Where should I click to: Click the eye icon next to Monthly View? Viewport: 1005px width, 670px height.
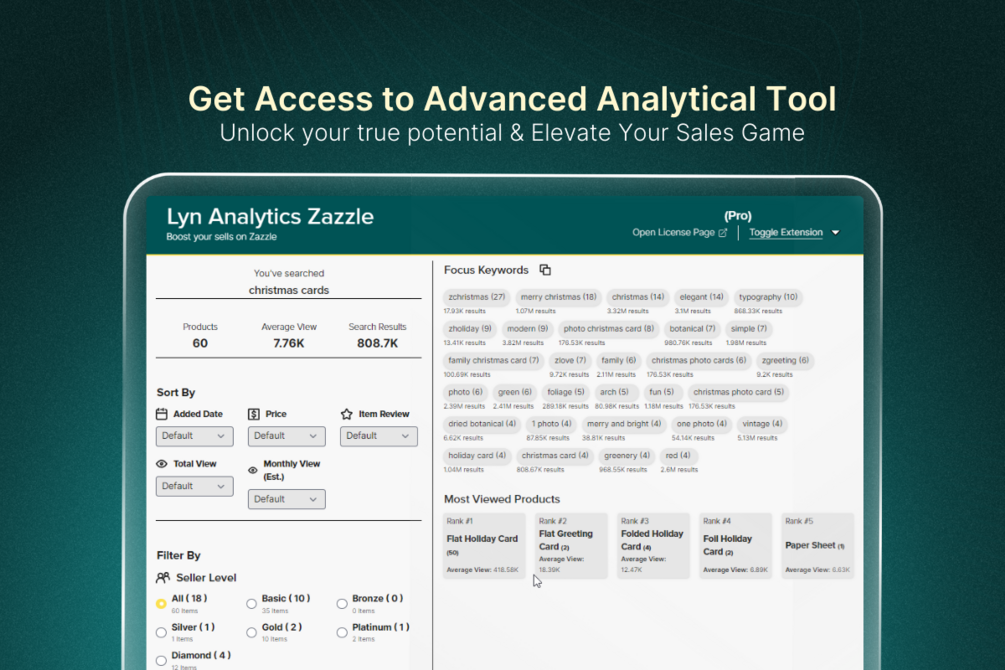point(253,470)
